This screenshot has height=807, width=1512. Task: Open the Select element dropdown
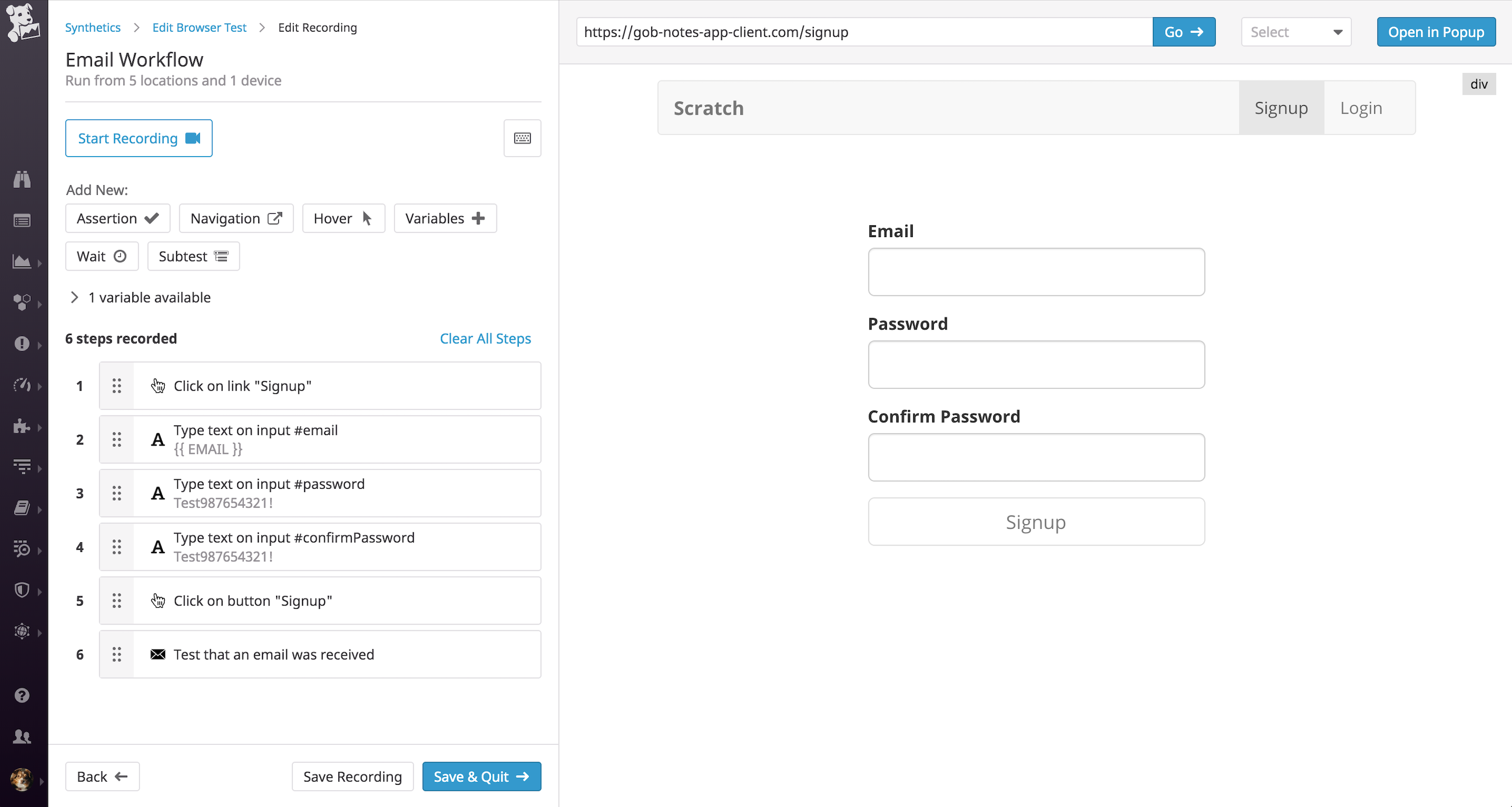click(x=1295, y=32)
